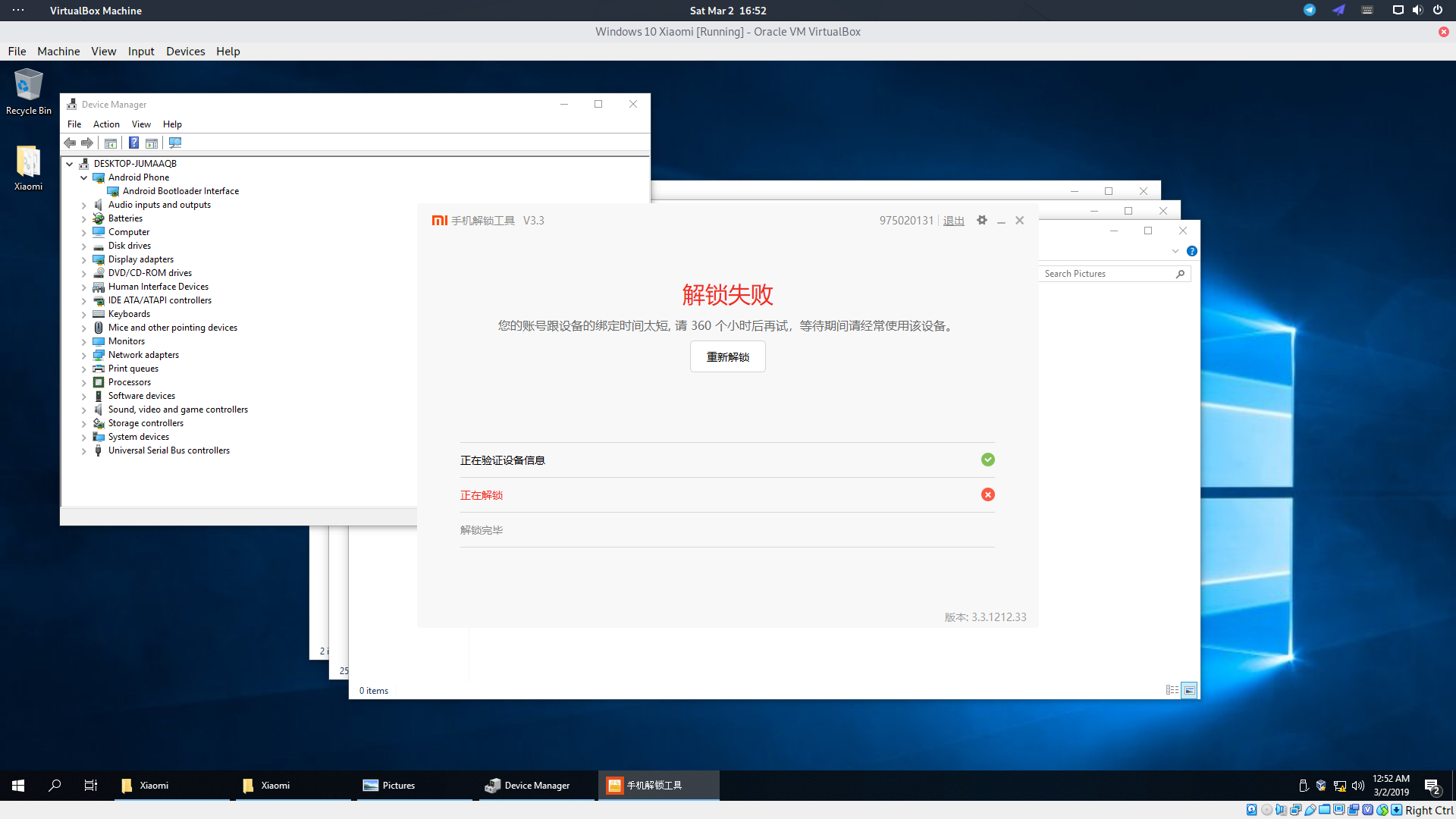The image size is (1456, 819).
Task: Switch to Pictures taskbar button
Action: [x=414, y=786]
